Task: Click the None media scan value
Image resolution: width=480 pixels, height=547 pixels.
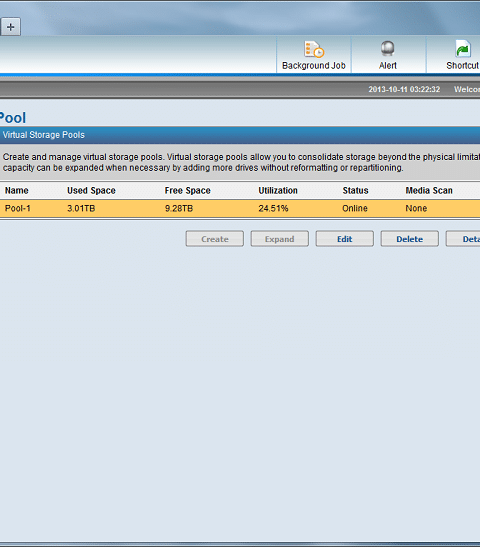Action: (x=416, y=209)
